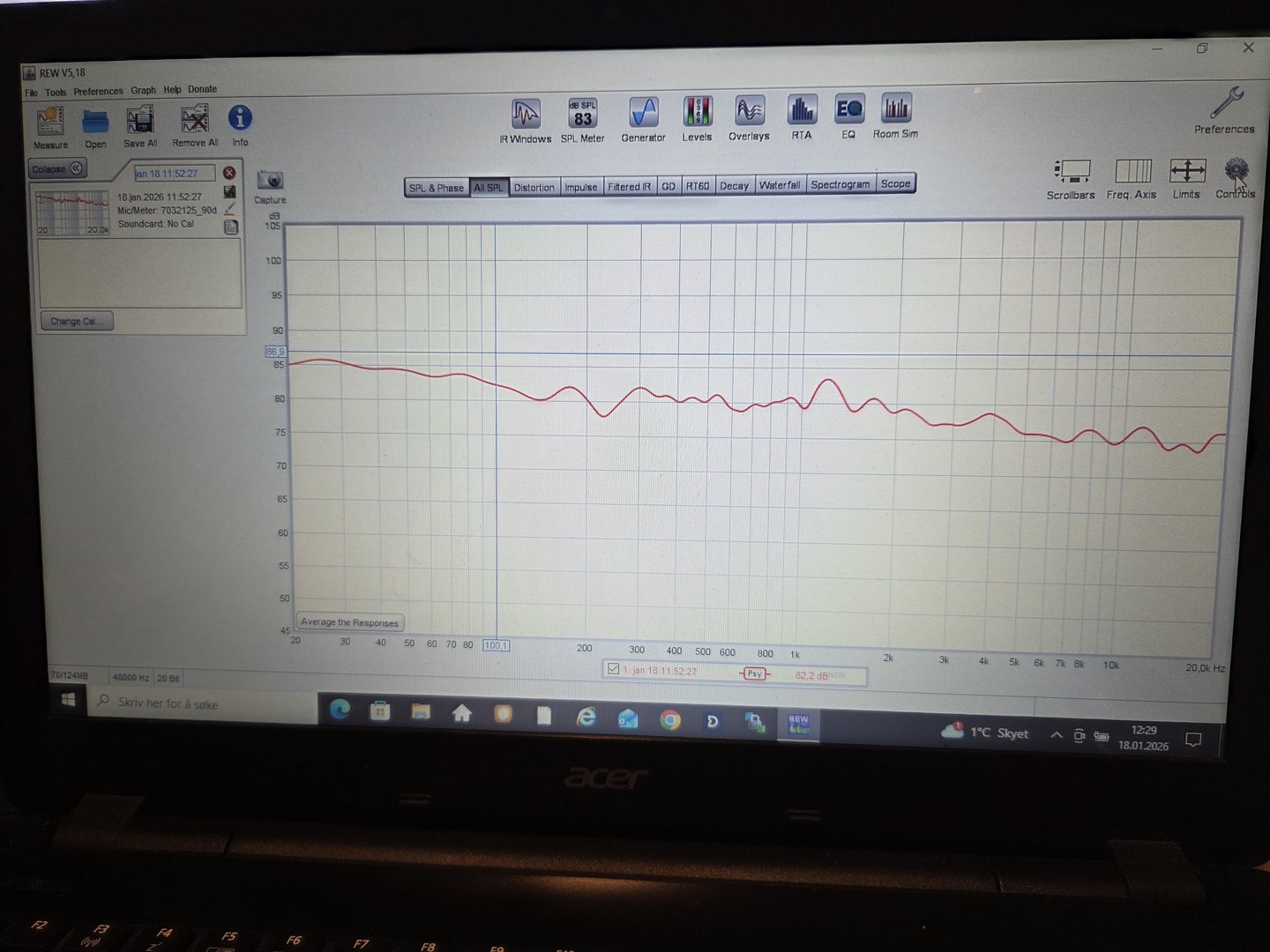The image size is (1270, 952).
Task: Toggle the Freq. Axis scale
Action: pos(1132,179)
